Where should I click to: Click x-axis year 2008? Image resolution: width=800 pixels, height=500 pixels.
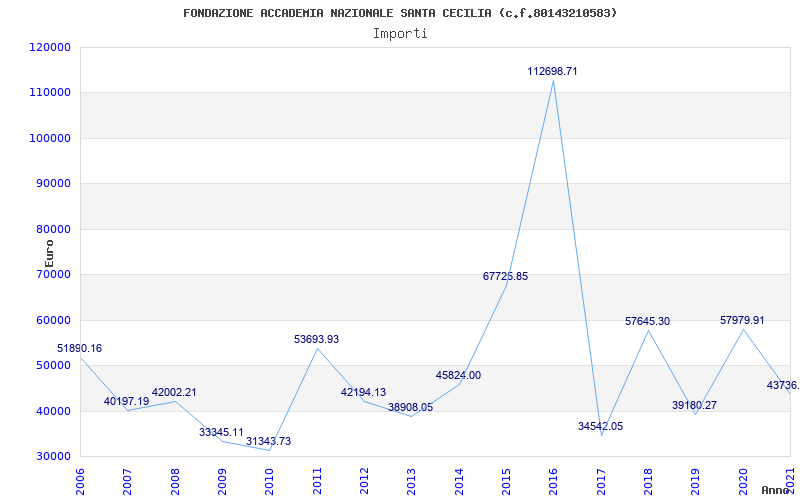(x=176, y=482)
